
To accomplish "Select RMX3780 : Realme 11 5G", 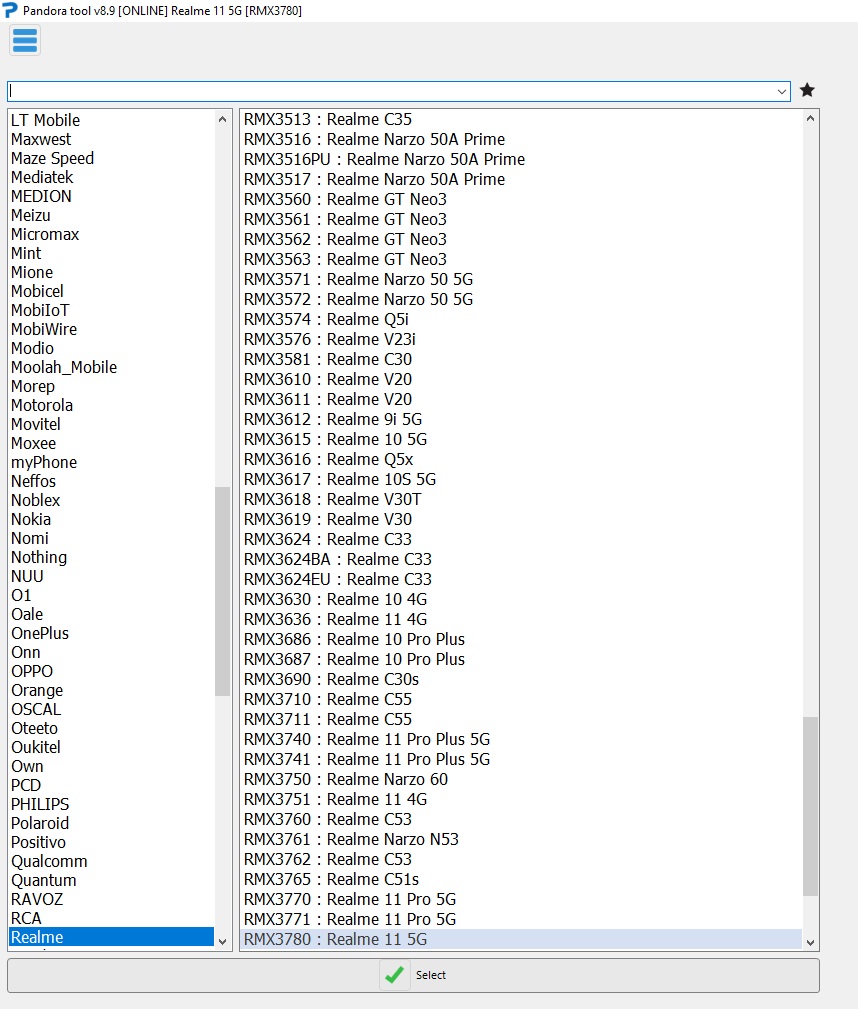I will tap(521, 940).
